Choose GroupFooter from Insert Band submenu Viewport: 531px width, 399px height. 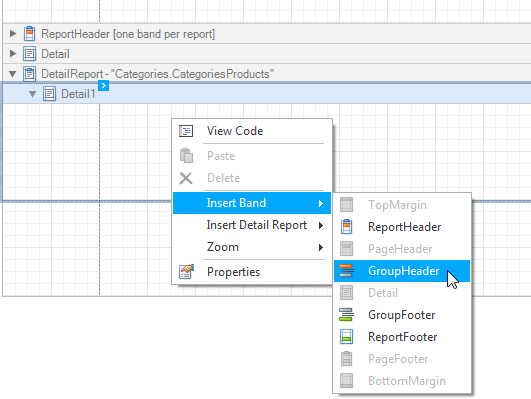pyautogui.click(x=402, y=315)
